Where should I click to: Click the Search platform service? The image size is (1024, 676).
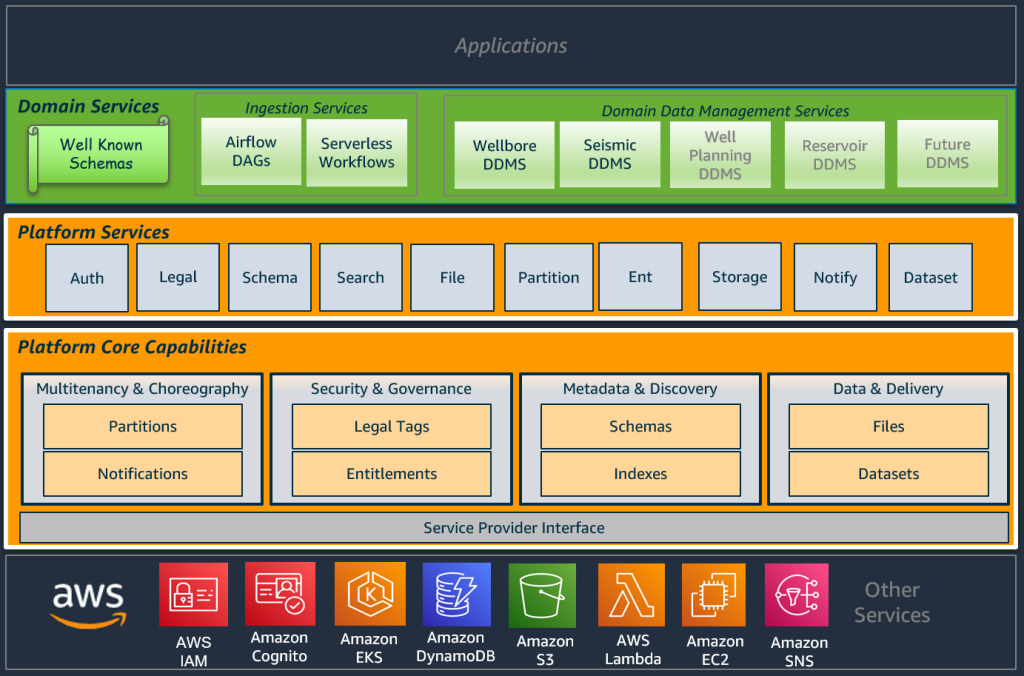pos(360,277)
